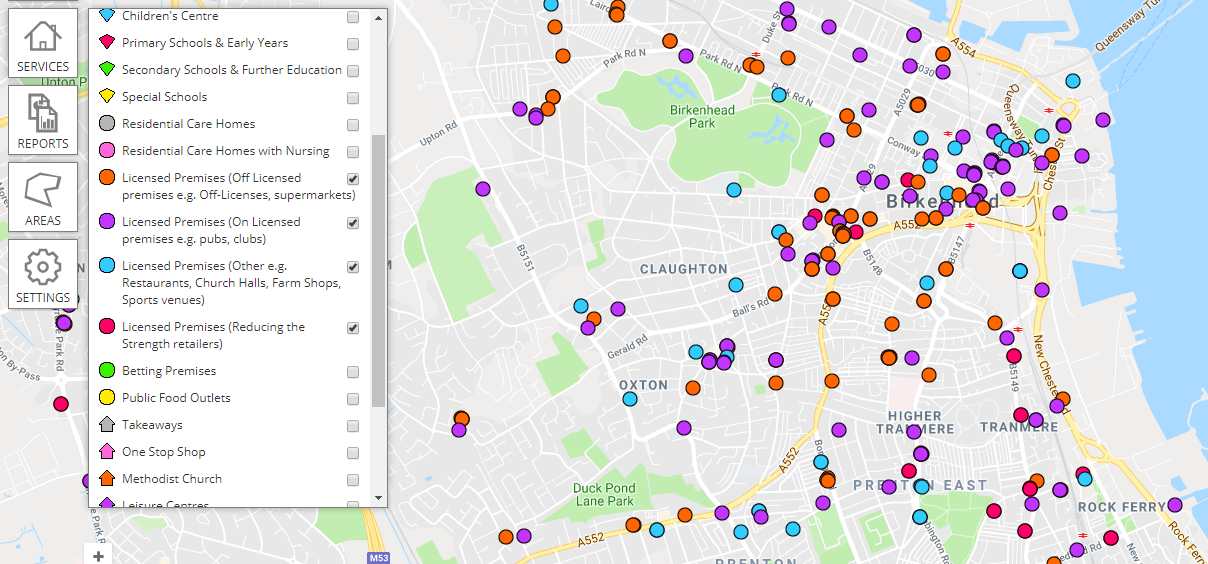Enable Primary Schools & Early Years checkbox

[x=353, y=44]
